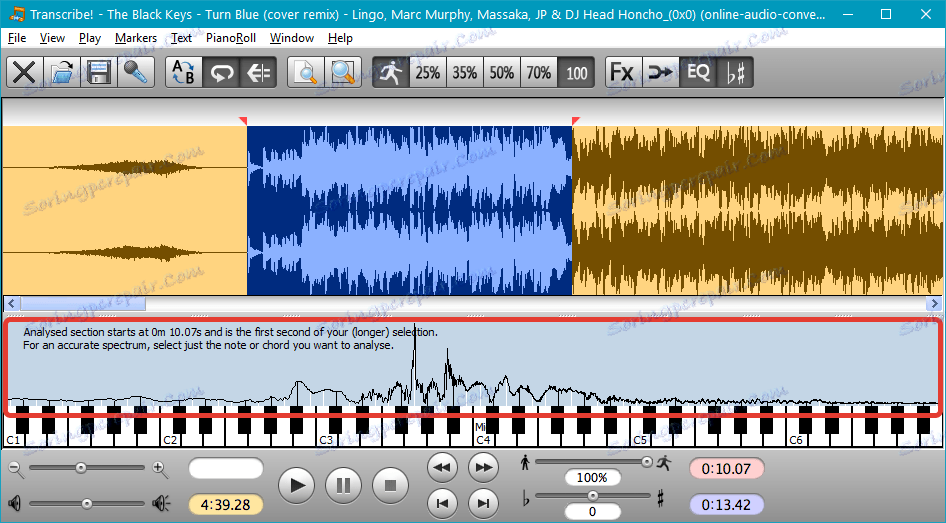Click the rewind double-arrow button
Image resolution: width=946 pixels, height=523 pixels.
[442, 467]
